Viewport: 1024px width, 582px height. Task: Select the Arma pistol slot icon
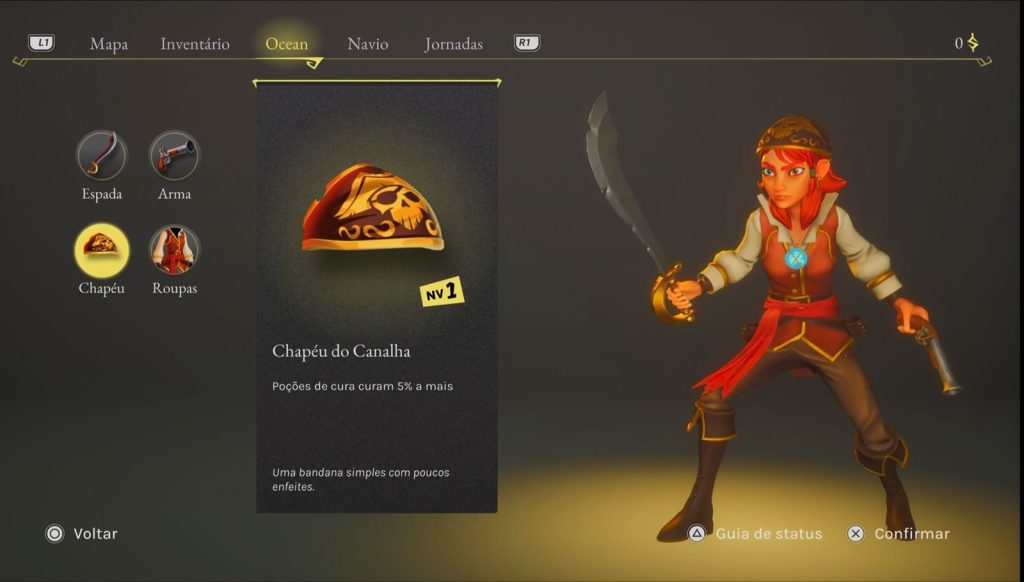pyautogui.click(x=174, y=155)
